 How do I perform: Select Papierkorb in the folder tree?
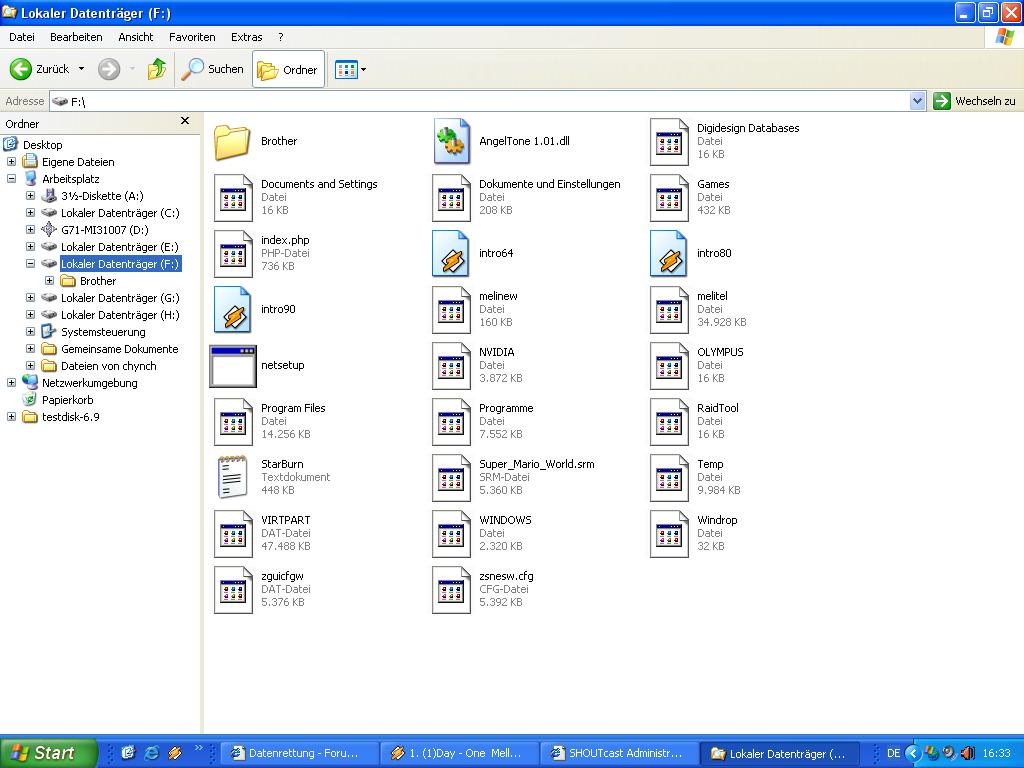(67, 400)
